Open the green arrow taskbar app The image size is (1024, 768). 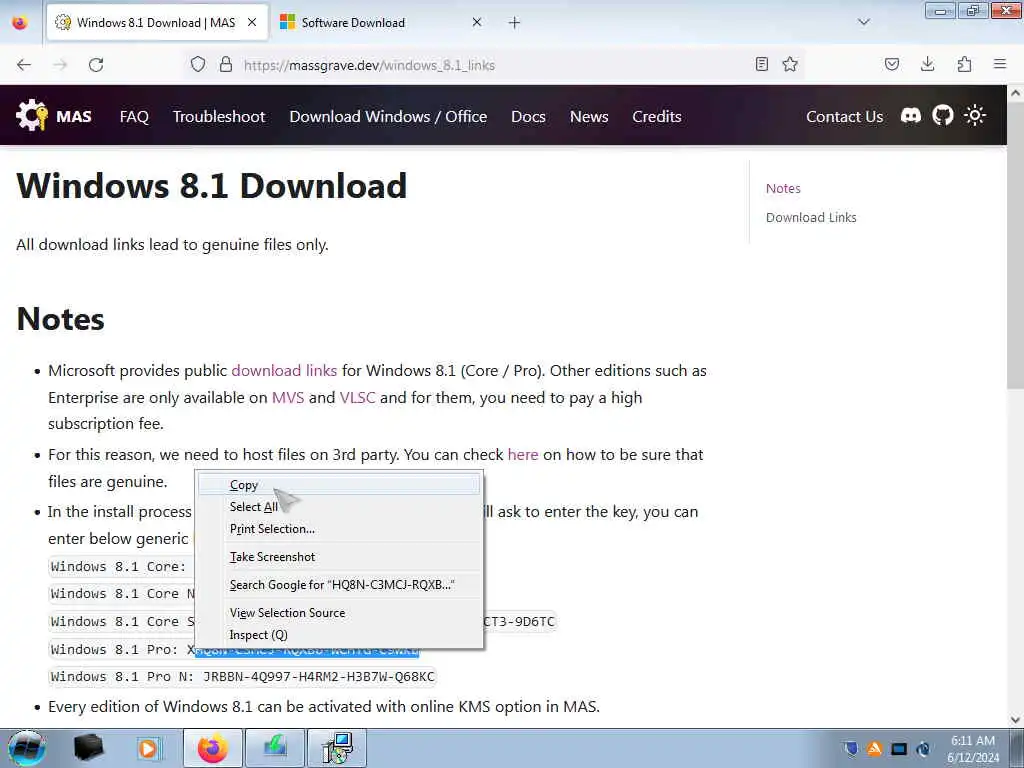click(x=275, y=748)
